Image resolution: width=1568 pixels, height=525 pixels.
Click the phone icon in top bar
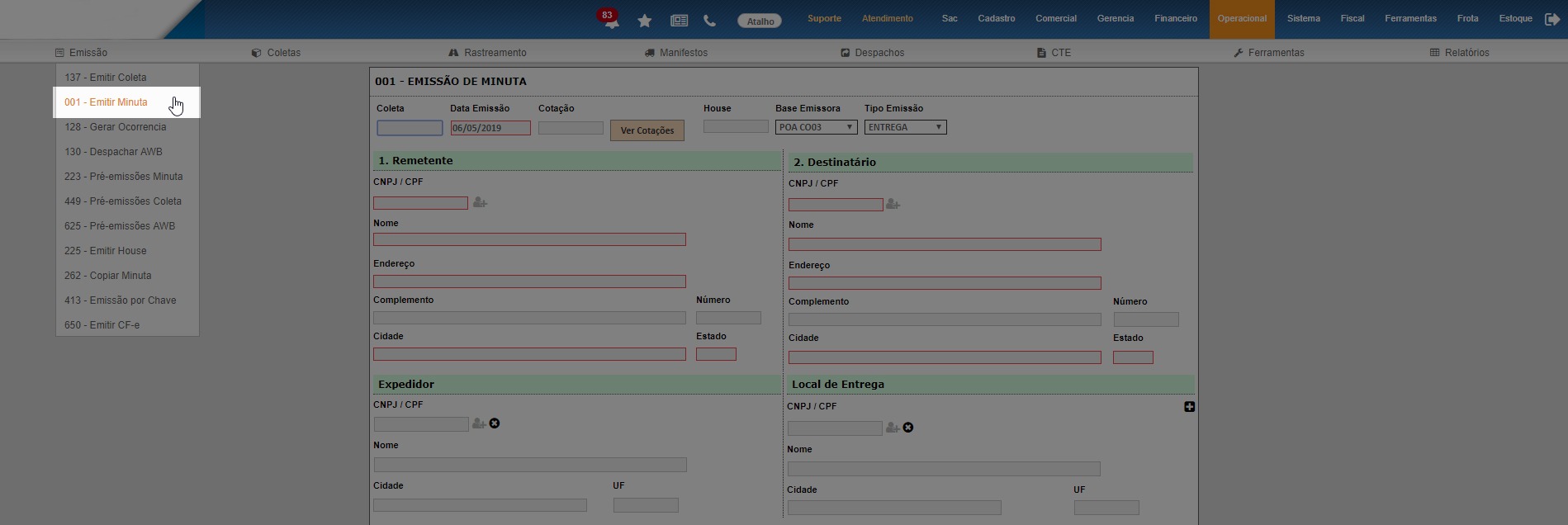[x=709, y=21]
